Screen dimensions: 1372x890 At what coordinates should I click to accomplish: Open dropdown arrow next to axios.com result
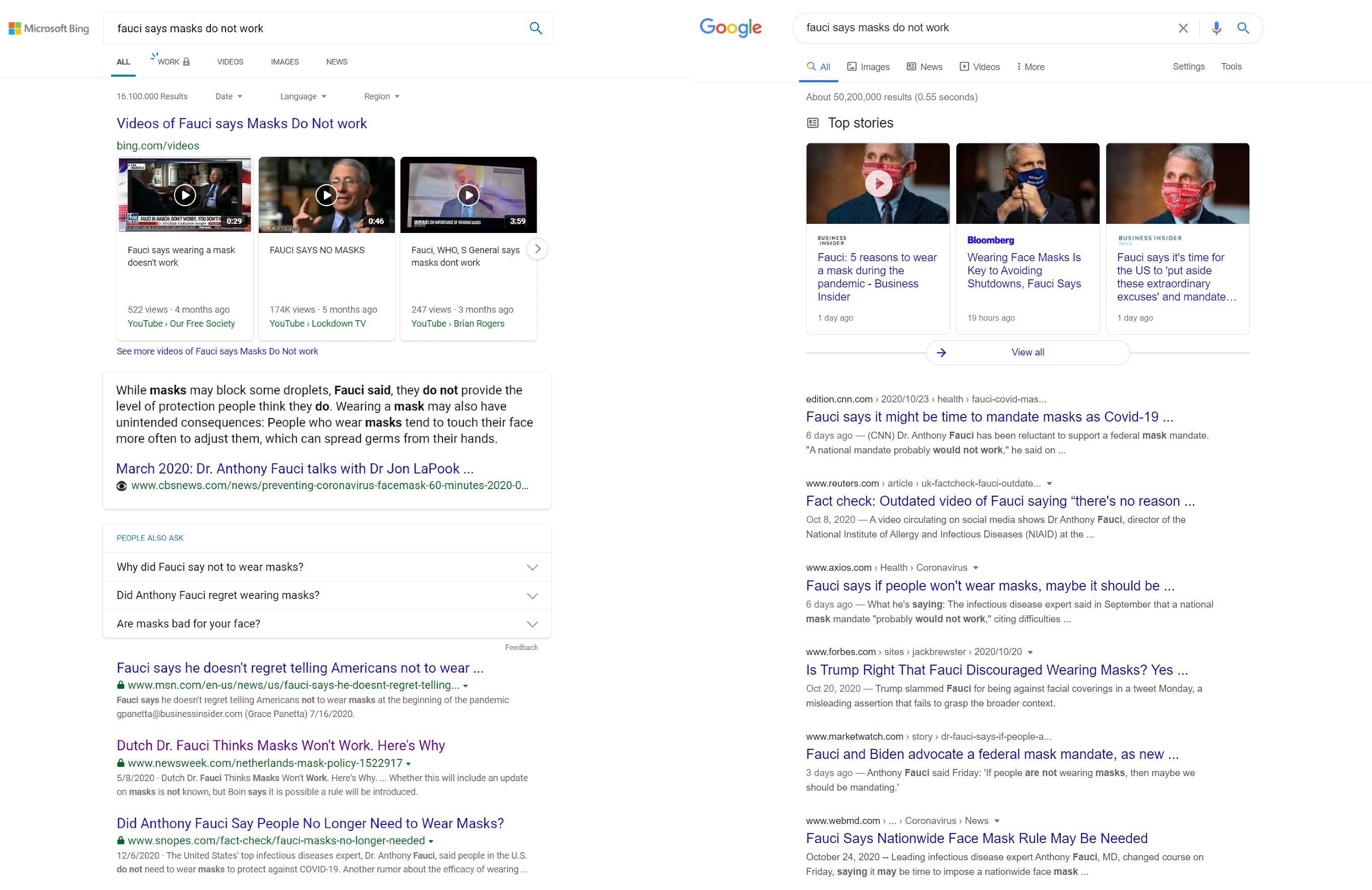[x=976, y=568]
